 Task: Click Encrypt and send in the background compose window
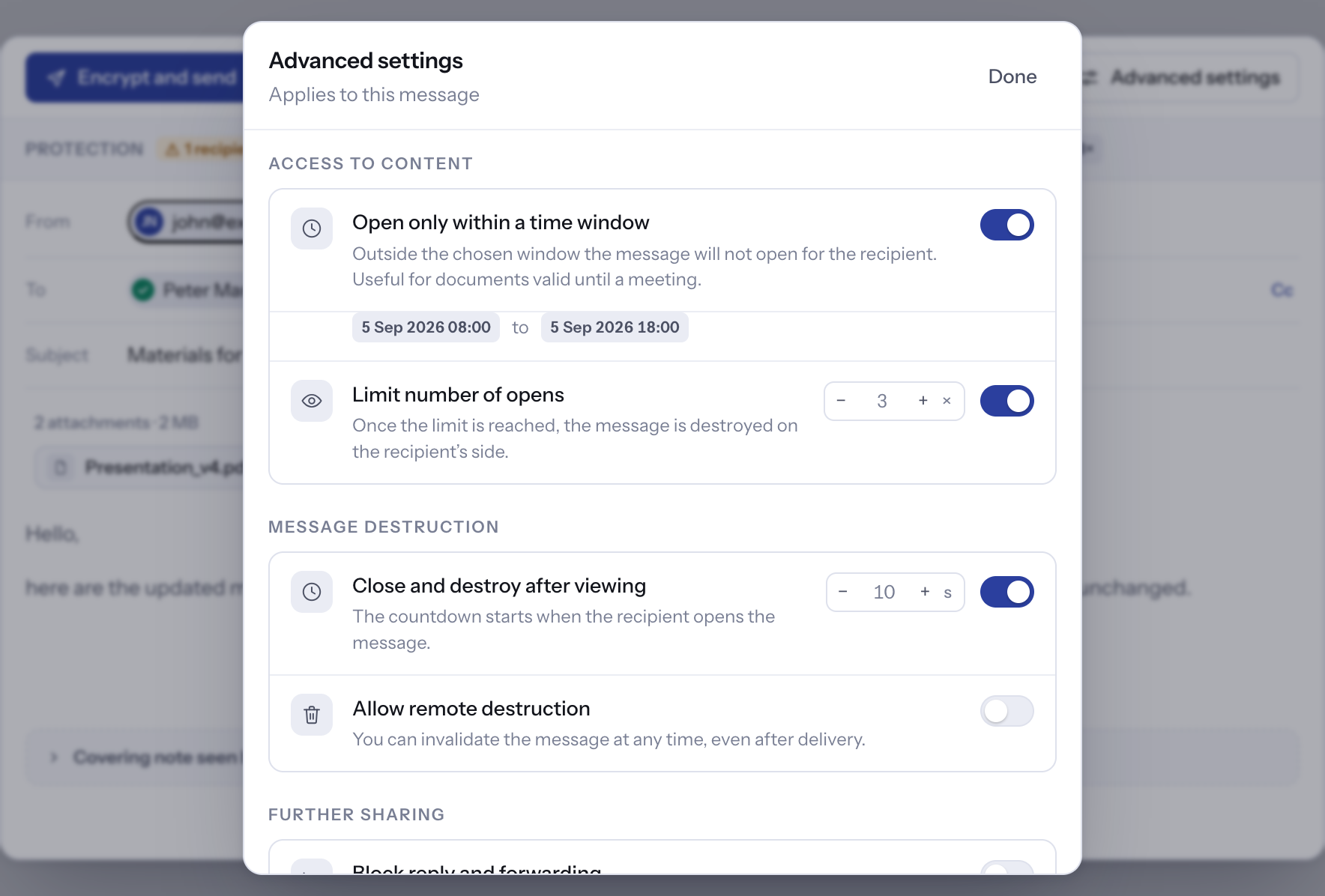point(136,77)
